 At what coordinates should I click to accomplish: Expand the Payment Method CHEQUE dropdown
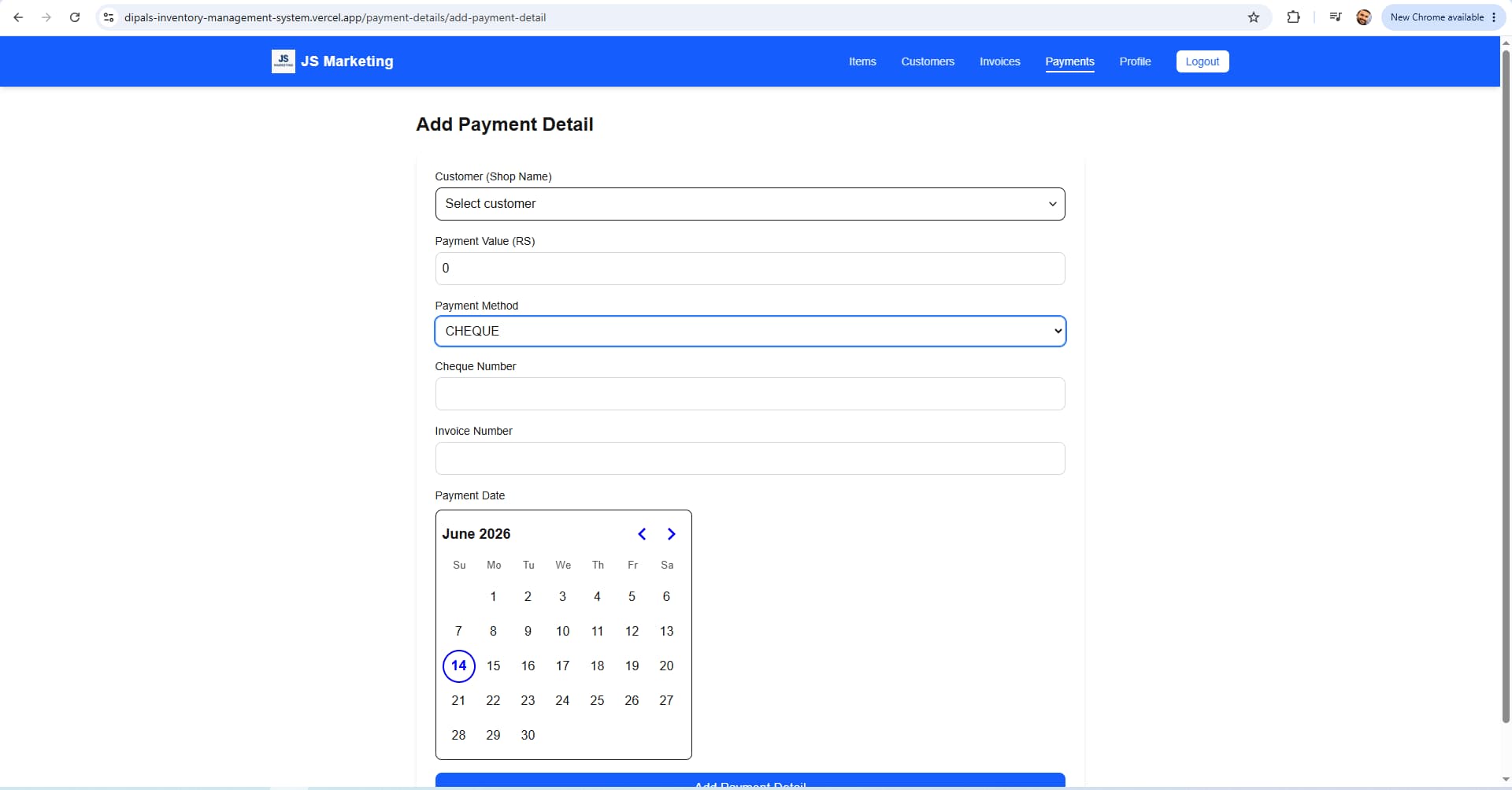(750, 332)
